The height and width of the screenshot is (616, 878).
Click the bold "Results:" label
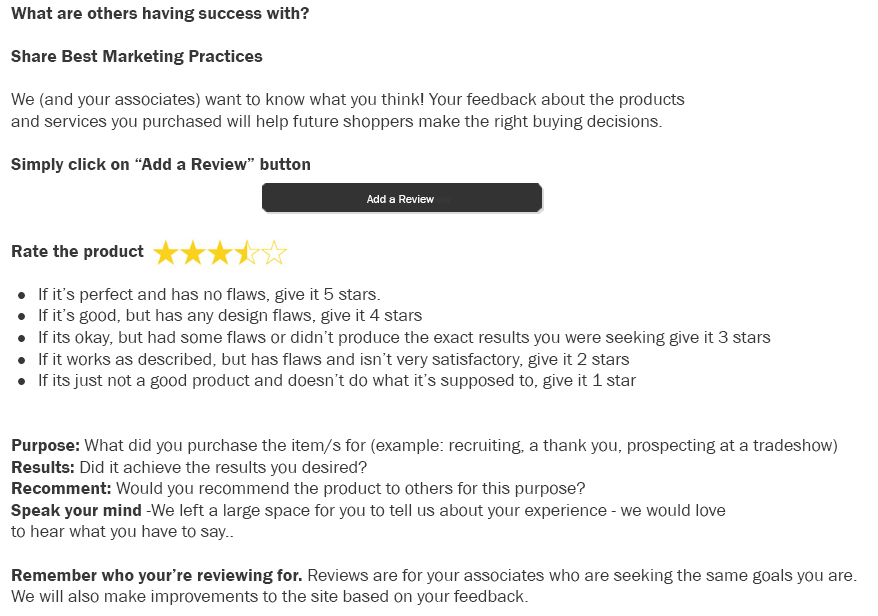[42, 467]
